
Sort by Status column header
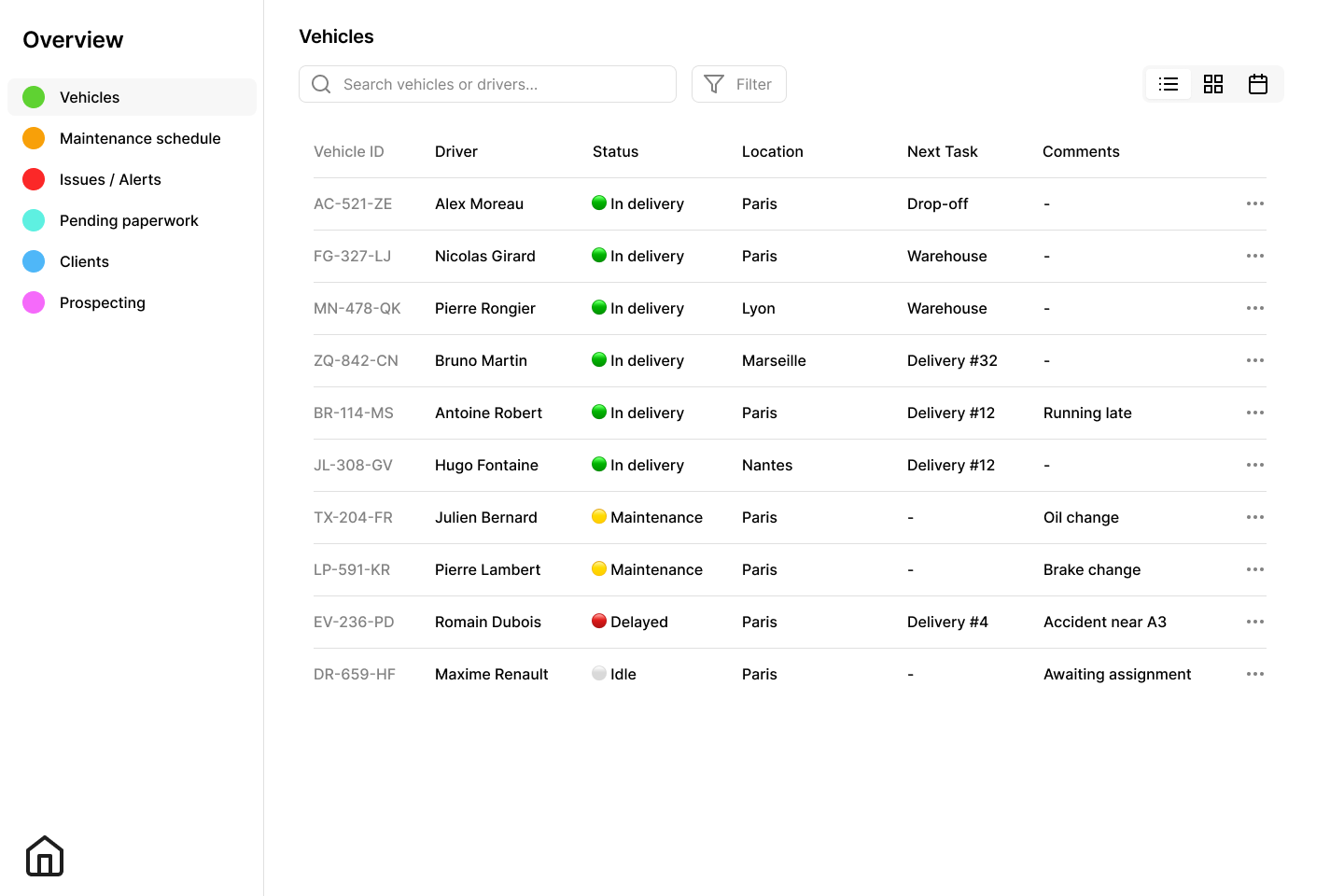pos(615,151)
